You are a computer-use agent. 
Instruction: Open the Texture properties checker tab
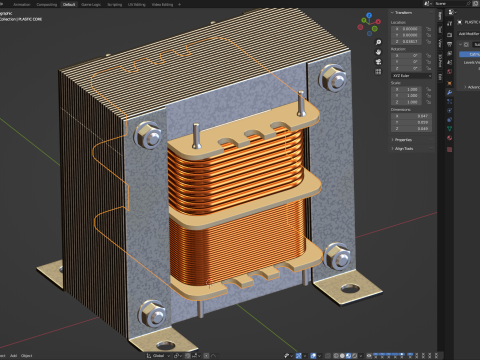click(450, 149)
